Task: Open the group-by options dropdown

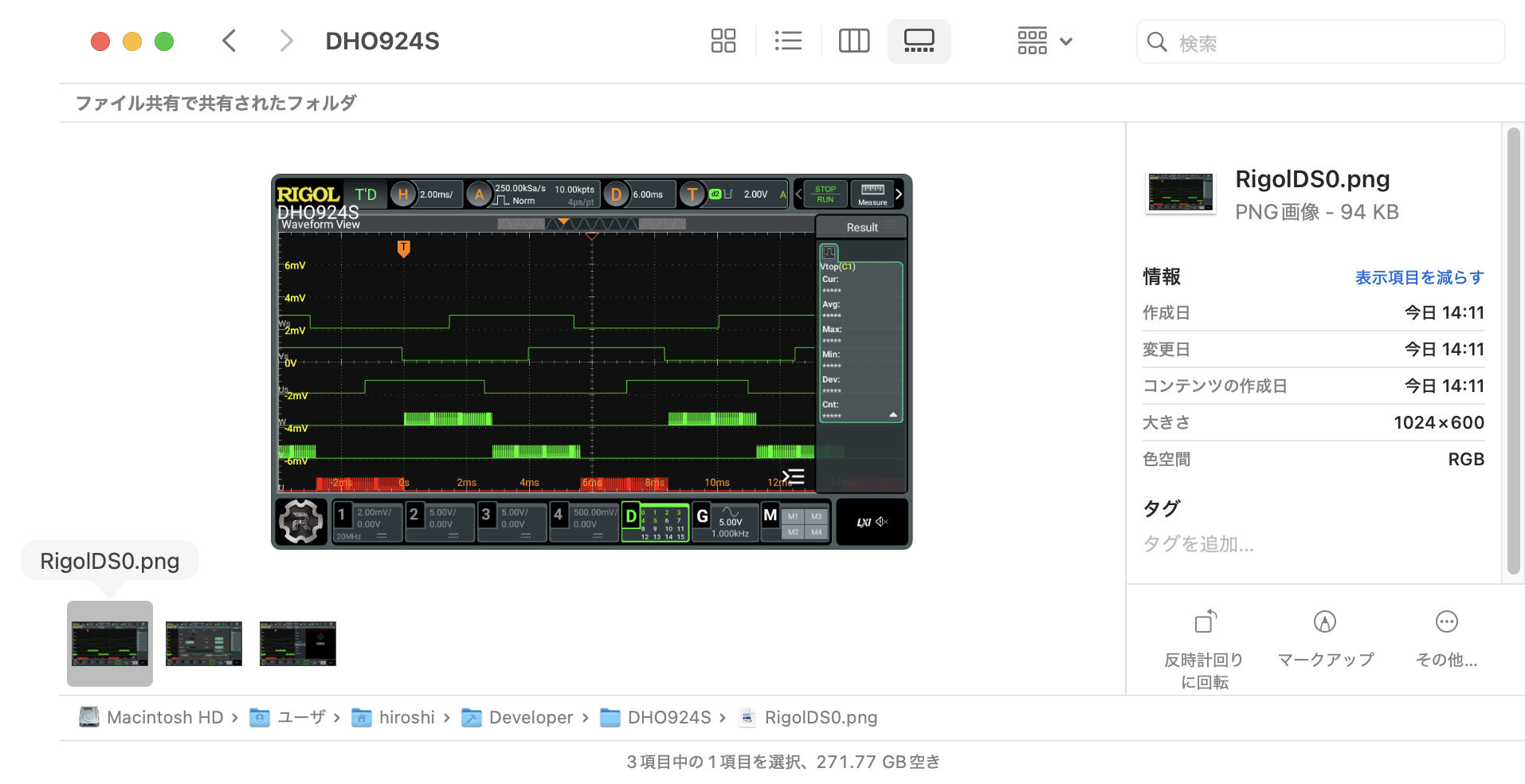Action: 1045,41
